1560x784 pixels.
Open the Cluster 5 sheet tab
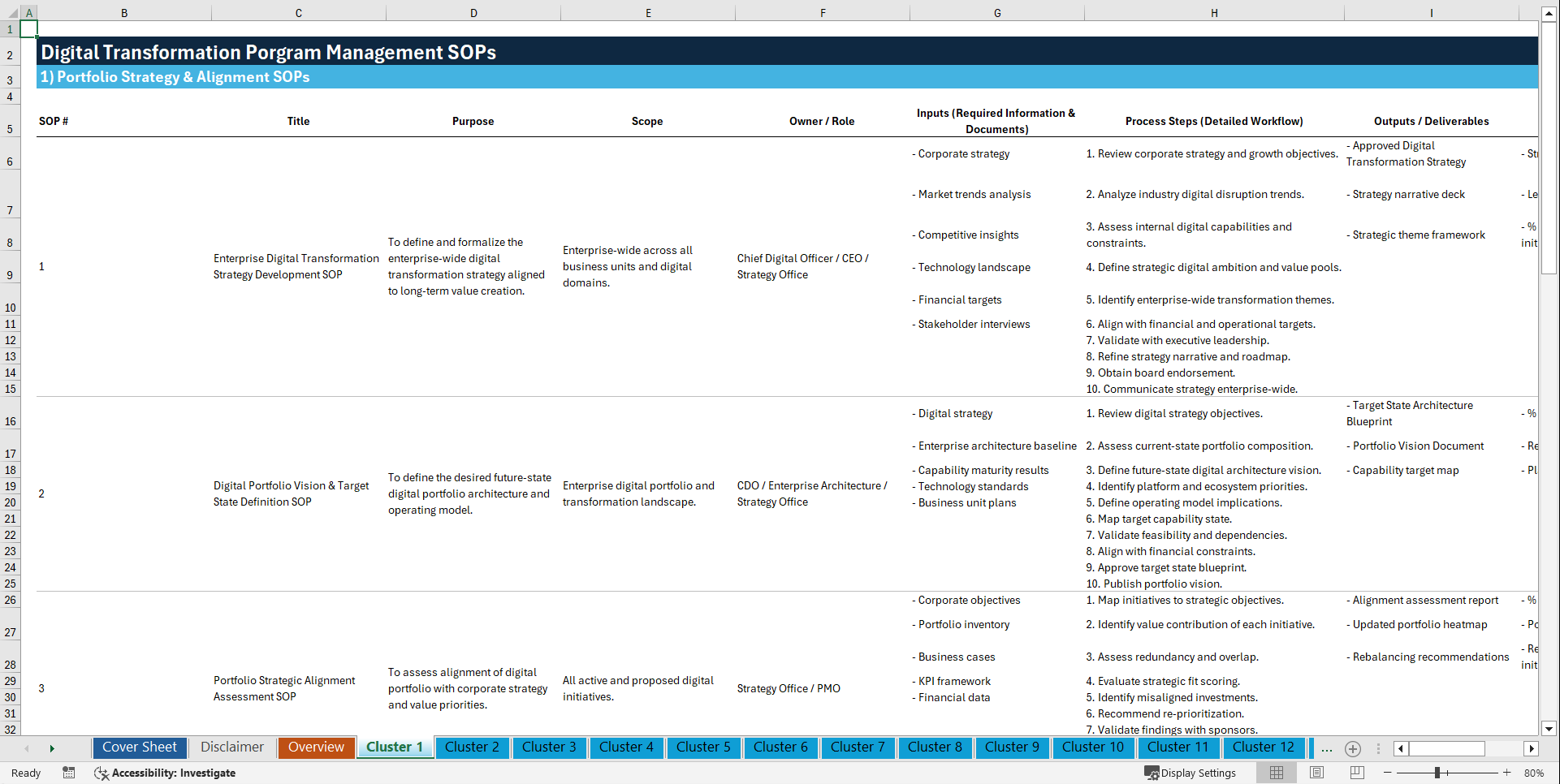703,747
